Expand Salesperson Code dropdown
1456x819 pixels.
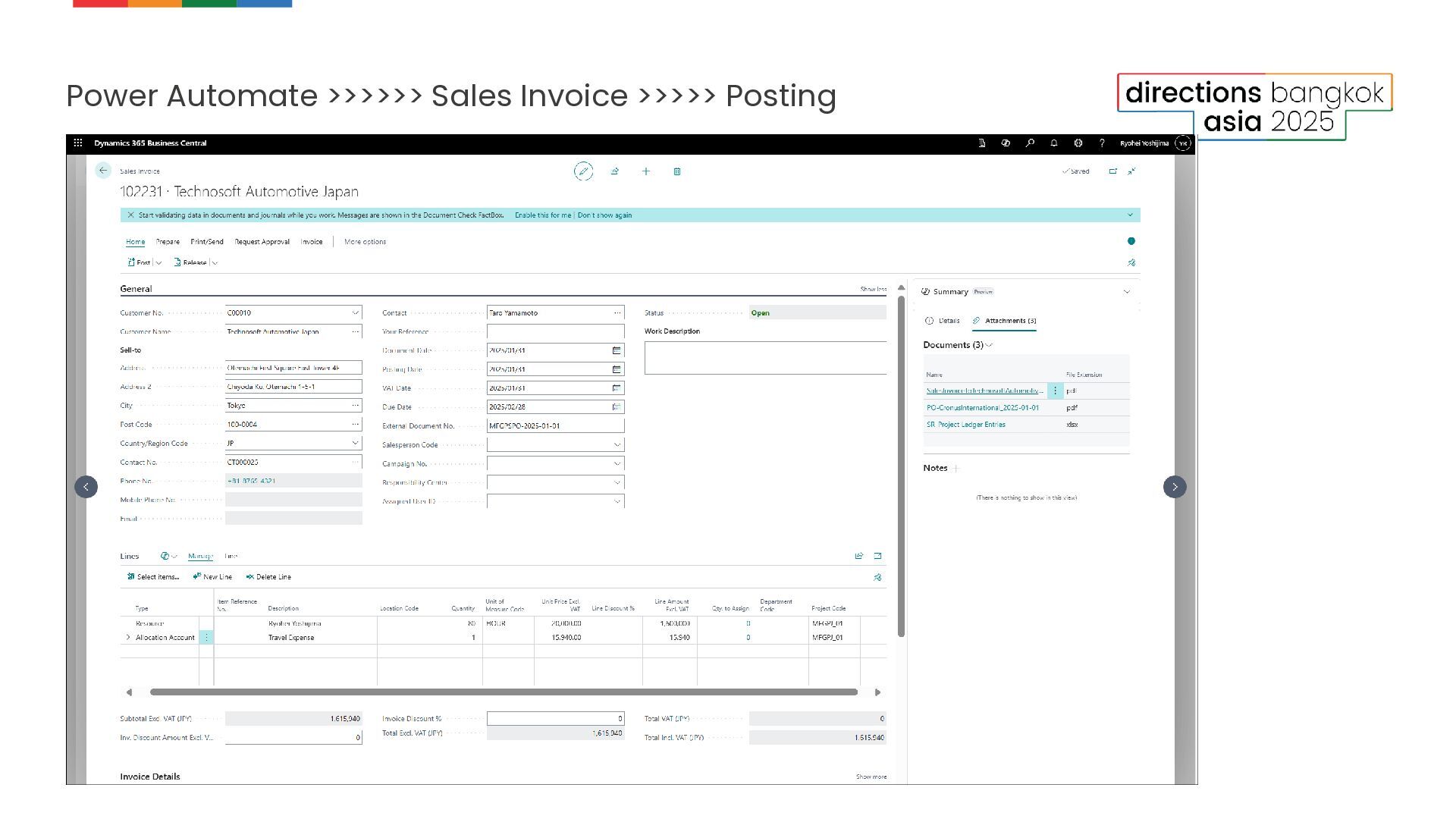(x=617, y=445)
